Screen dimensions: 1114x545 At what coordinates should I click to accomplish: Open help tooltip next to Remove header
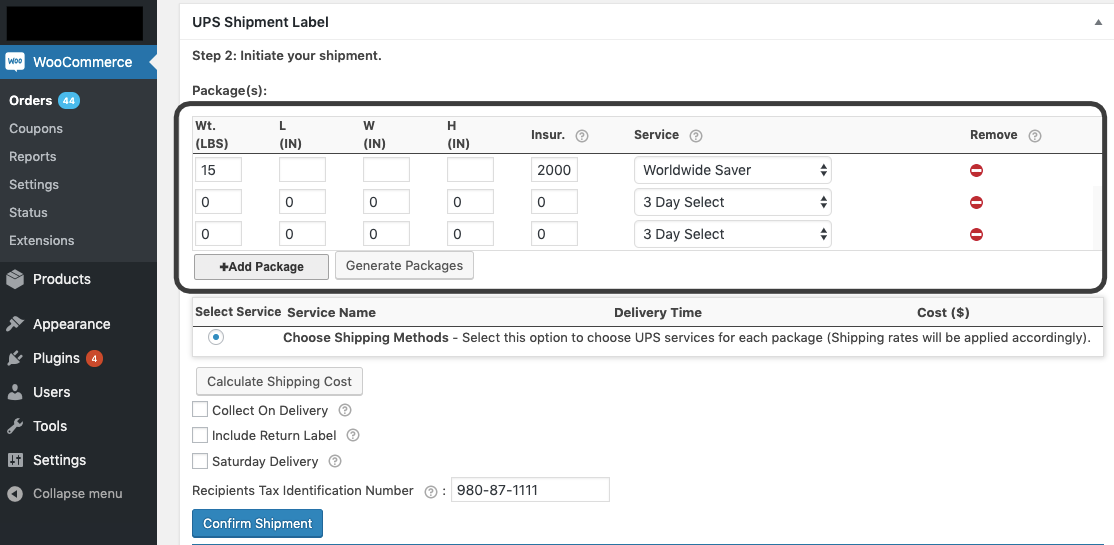1034,136
